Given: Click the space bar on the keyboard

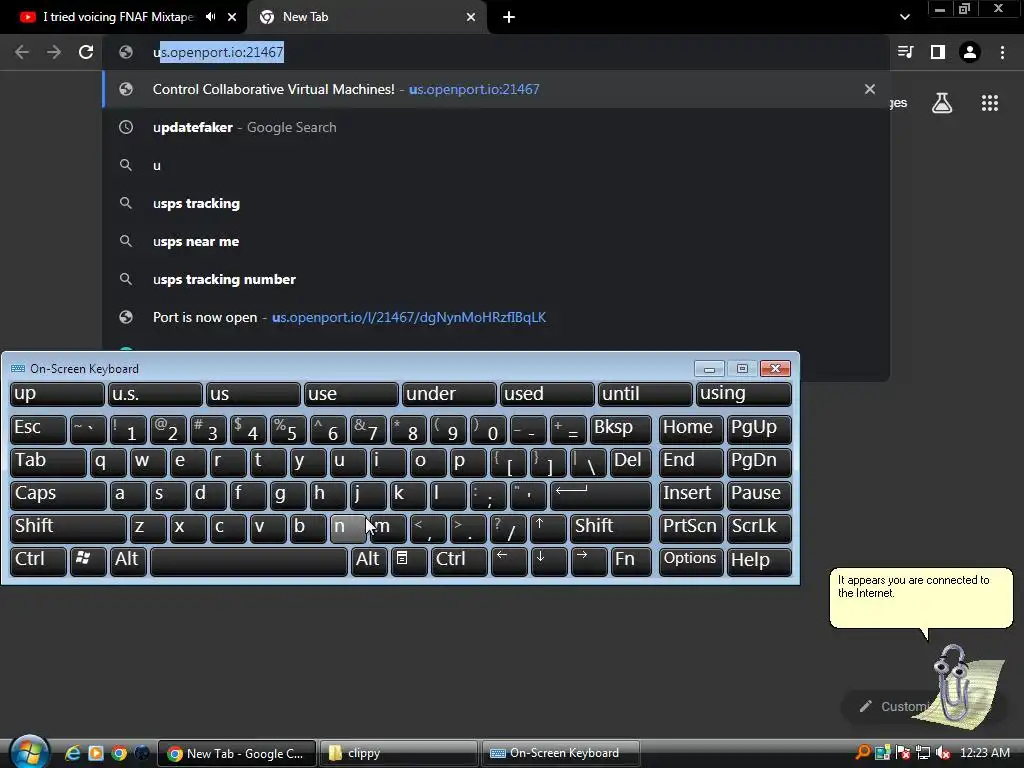Looking at the screenshot, I should [x=249, y=561].
